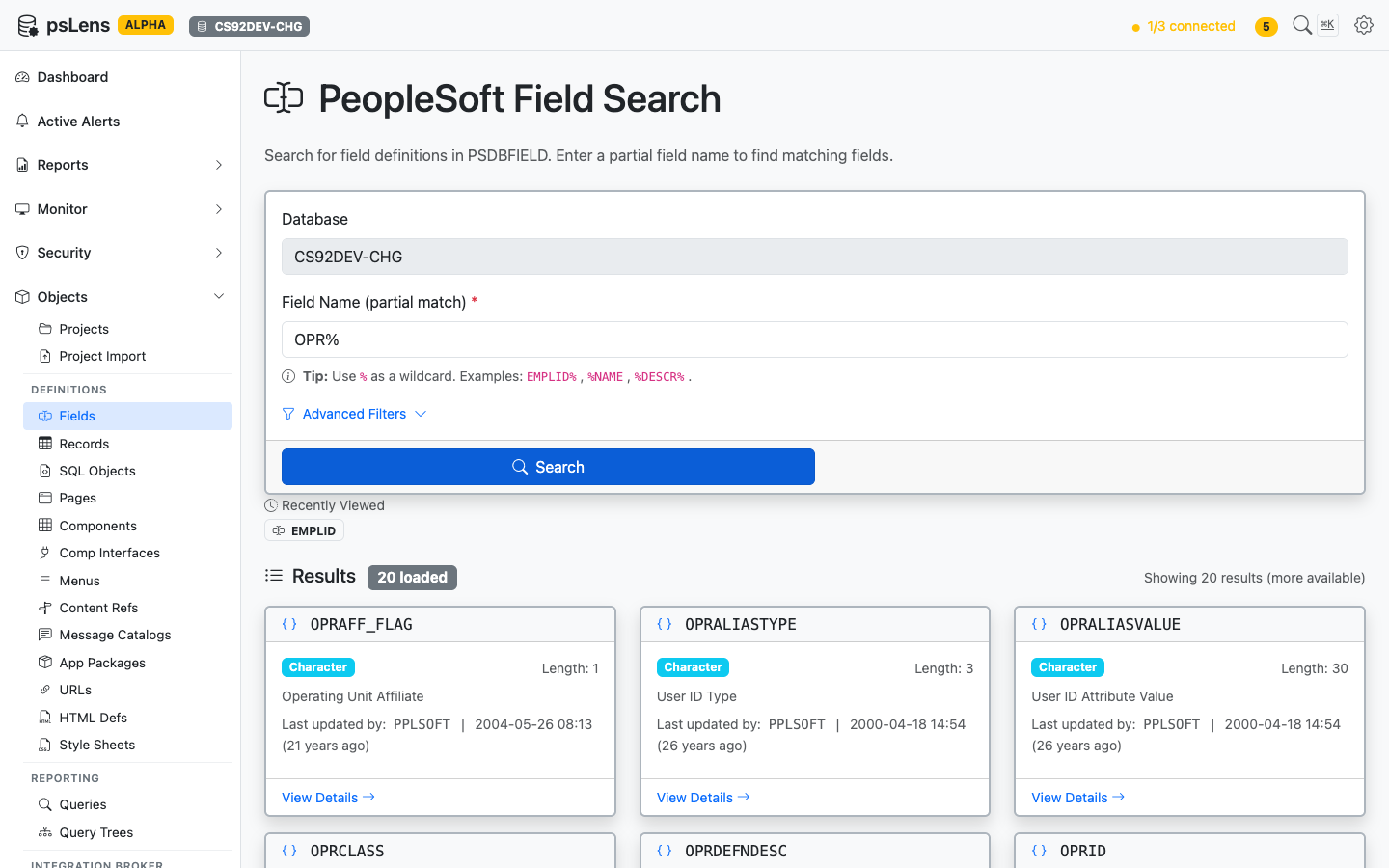Click the Monitor screen icon
1389x868 pixels.
click(x=22, y=209)
